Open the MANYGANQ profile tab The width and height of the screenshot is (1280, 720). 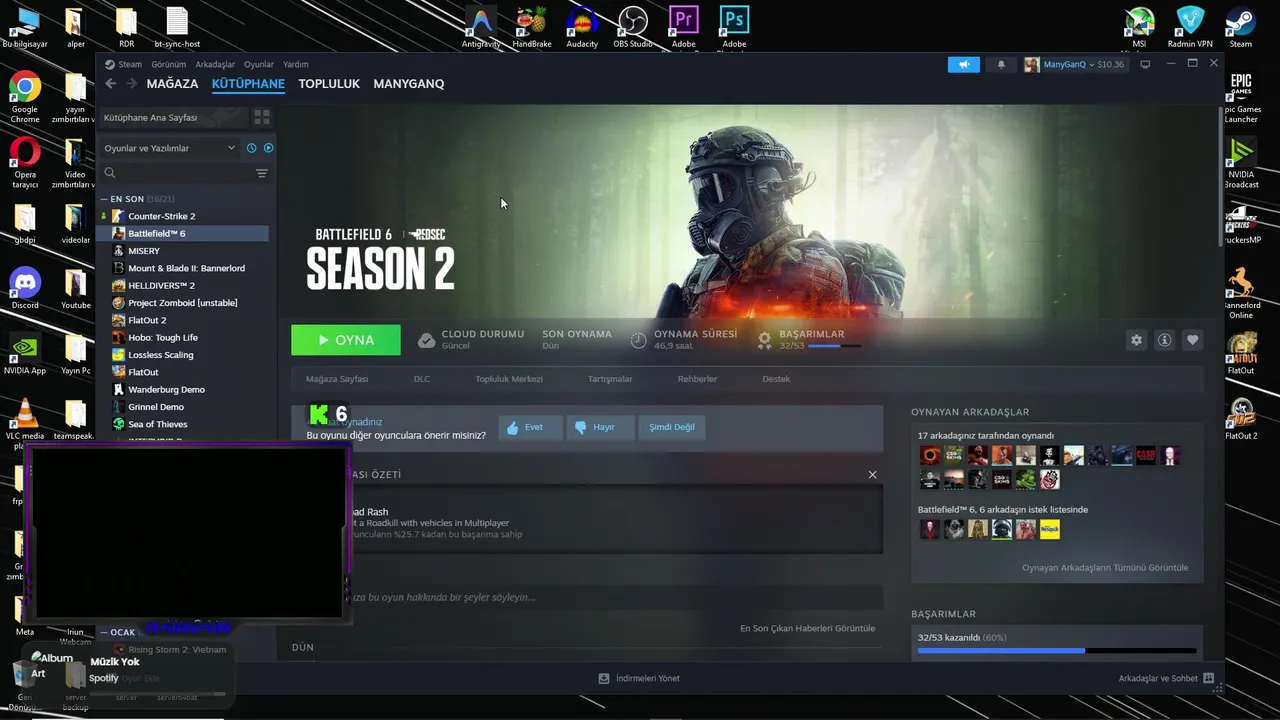409,84
